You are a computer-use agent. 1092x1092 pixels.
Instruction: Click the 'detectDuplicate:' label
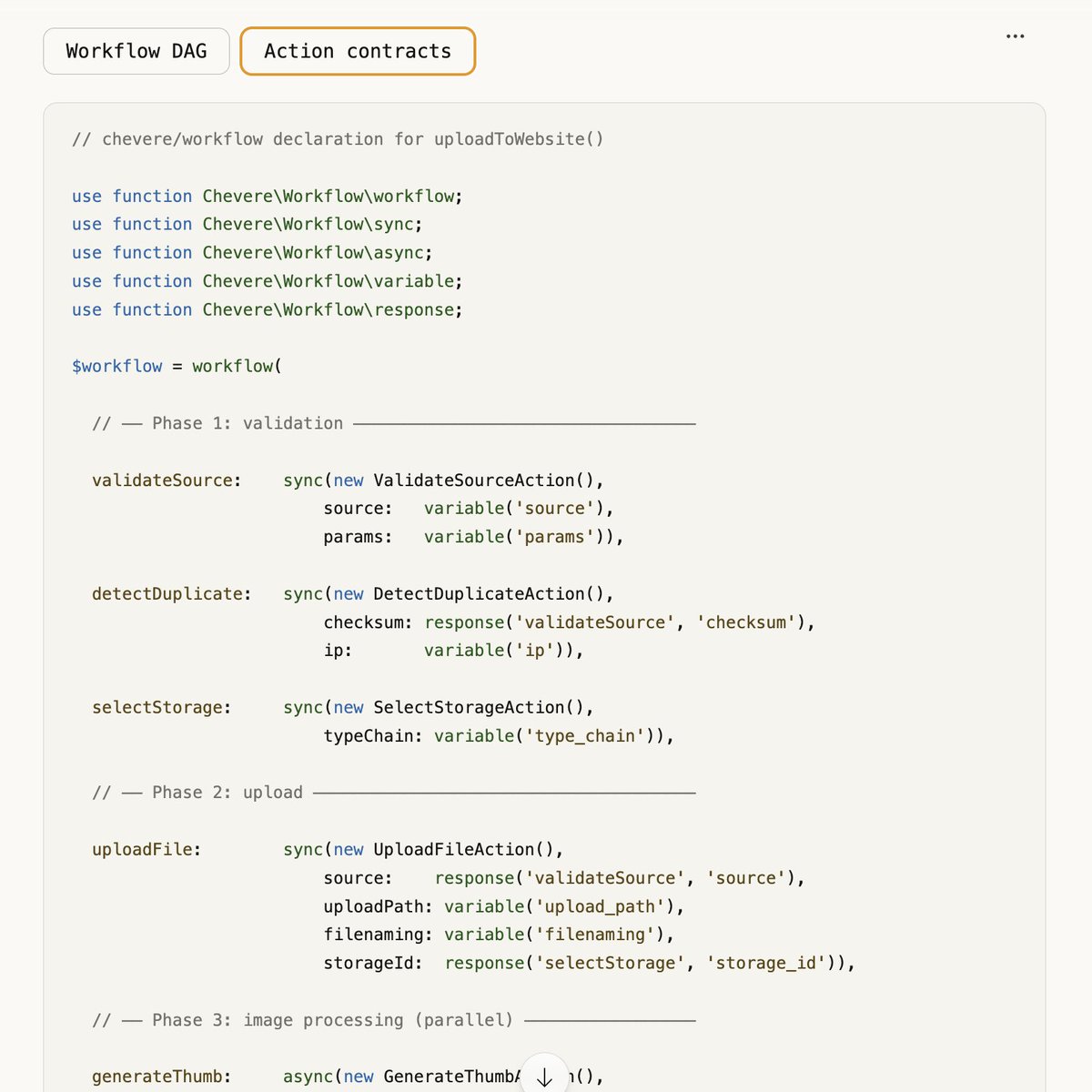click(x=172, y=594)
